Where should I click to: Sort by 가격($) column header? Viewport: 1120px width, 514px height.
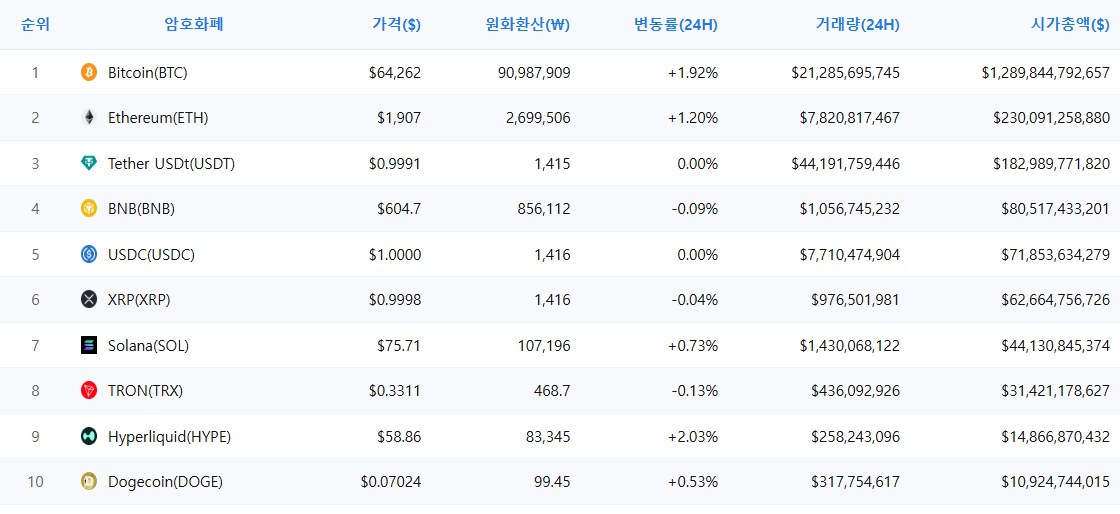click(x=396, y=24)
